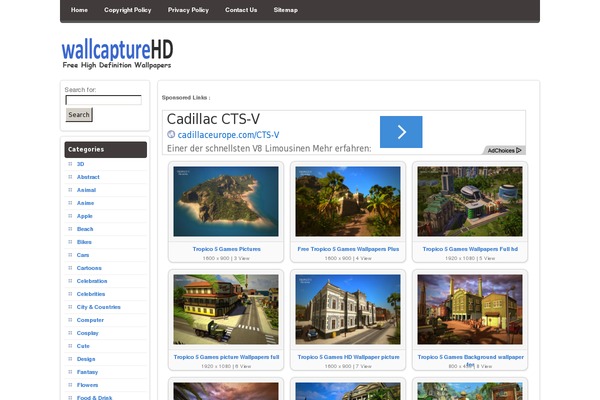This screenshot has height=400, width=600.
Task: Click the Sponsored Links label
Action: click(186, 98)
